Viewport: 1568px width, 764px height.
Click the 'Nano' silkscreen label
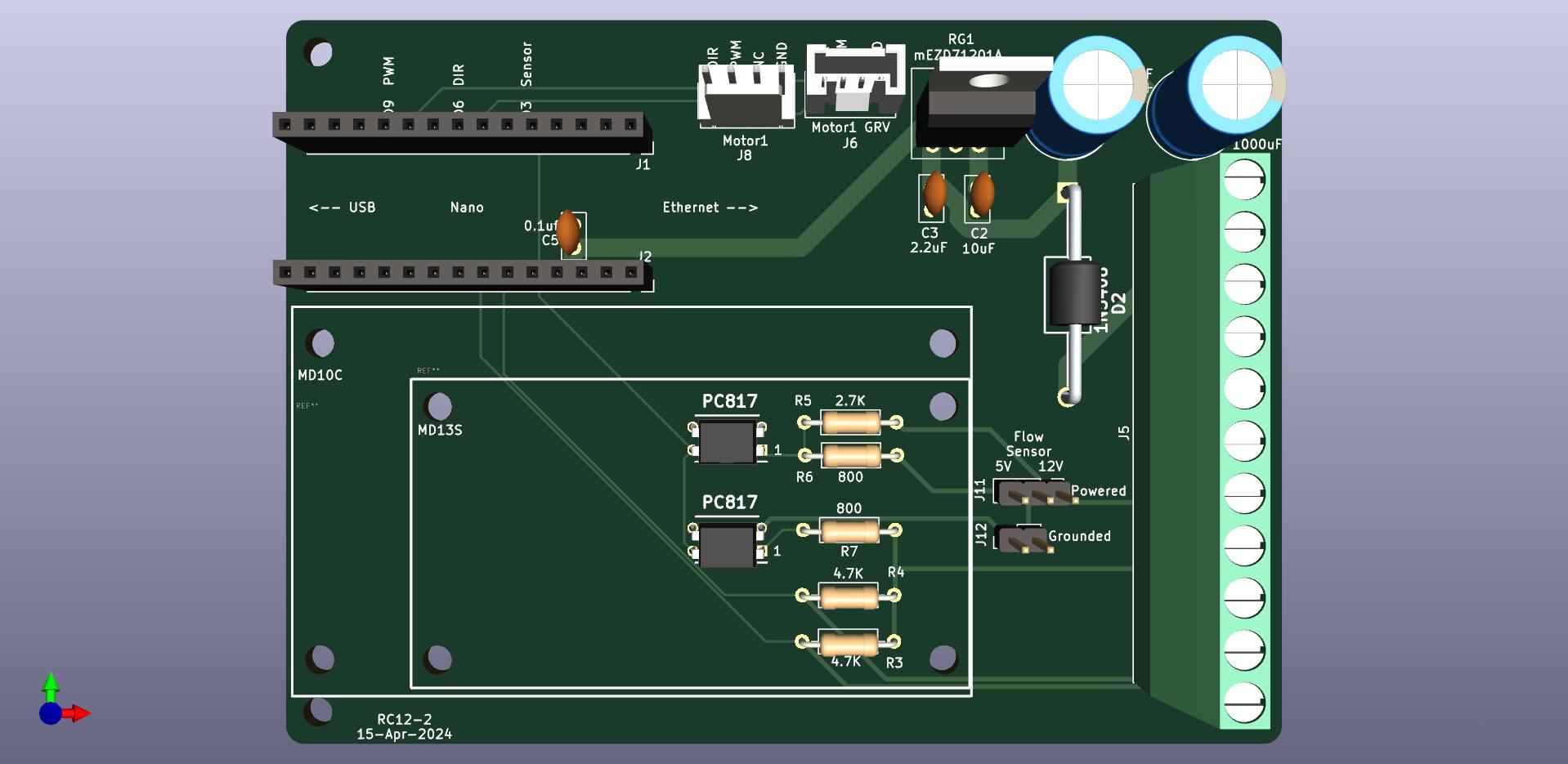pyautogui.click(x=467, y=208)
